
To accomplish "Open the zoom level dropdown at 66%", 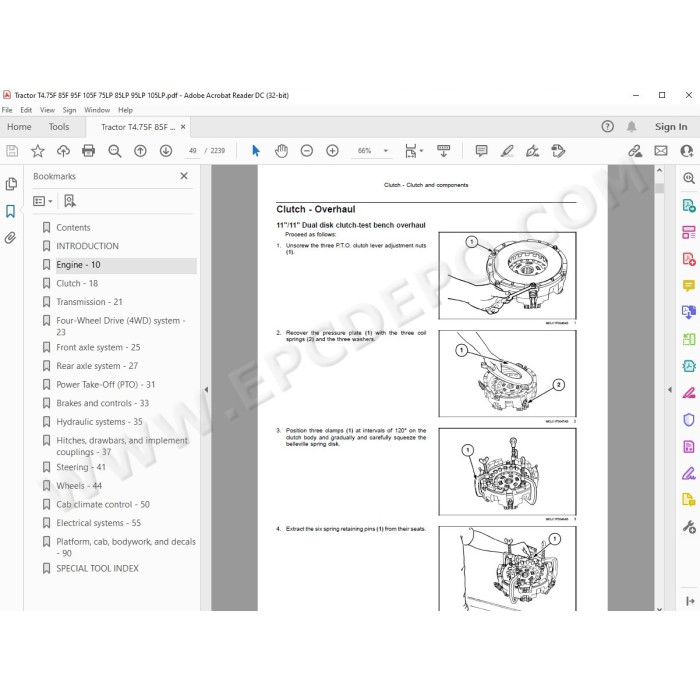I will click(386, 151).
